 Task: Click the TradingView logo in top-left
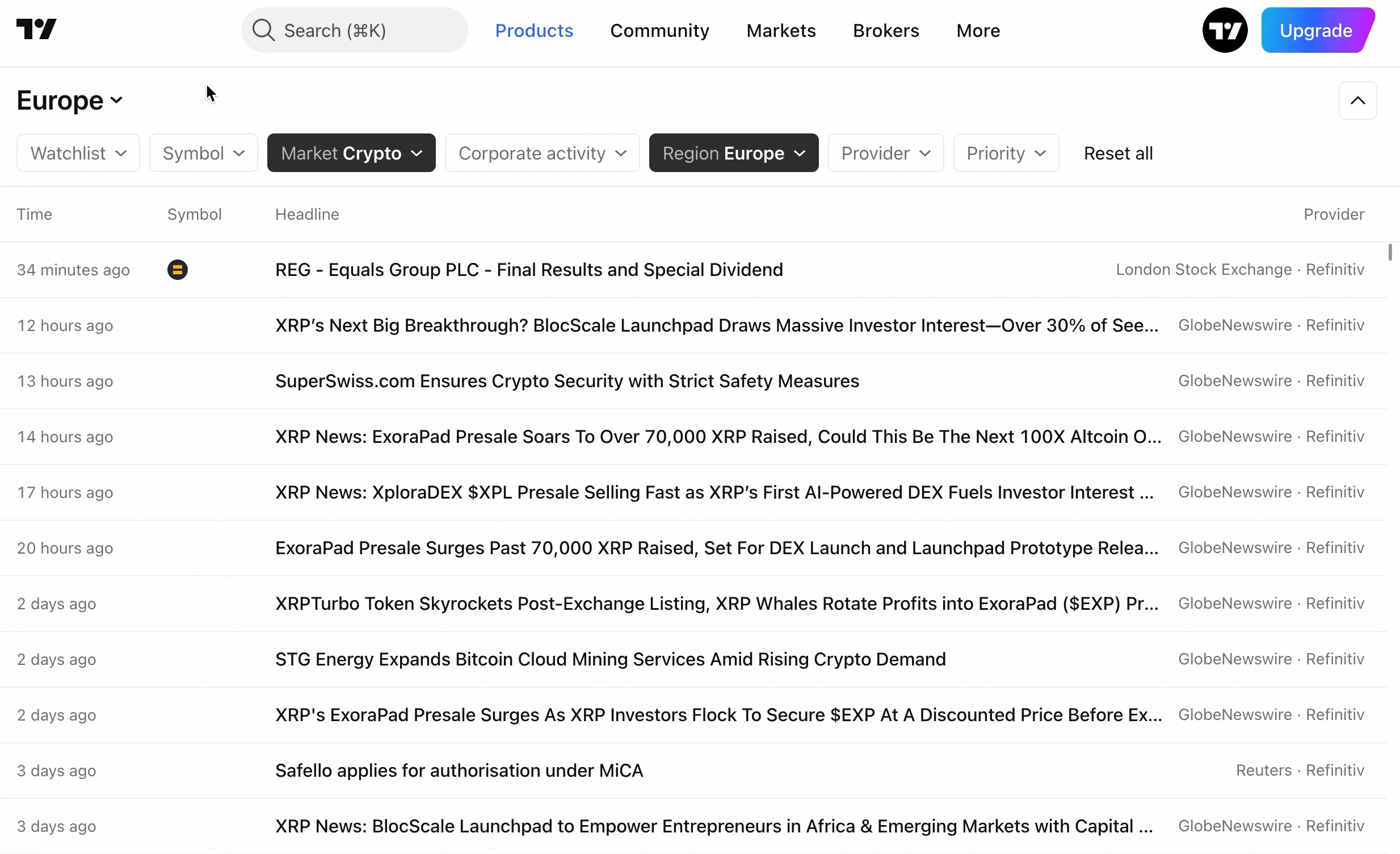pyautogui.click(x=36, y=30)
